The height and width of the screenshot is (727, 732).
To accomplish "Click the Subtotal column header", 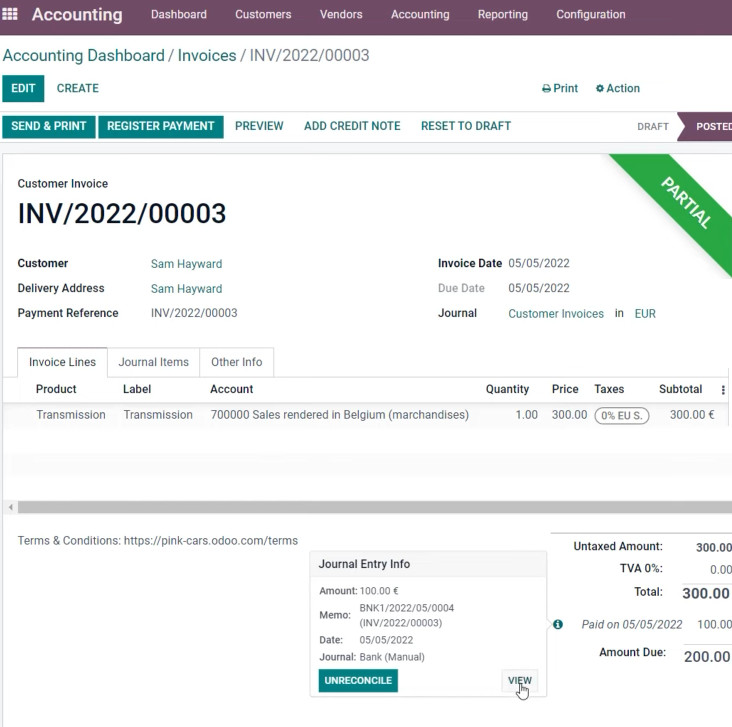I will point(681,389).
